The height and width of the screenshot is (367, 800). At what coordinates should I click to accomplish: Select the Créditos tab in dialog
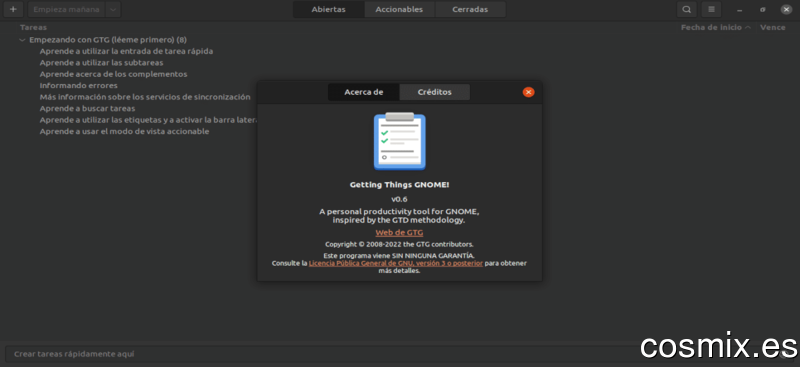(x=435, y=92)
